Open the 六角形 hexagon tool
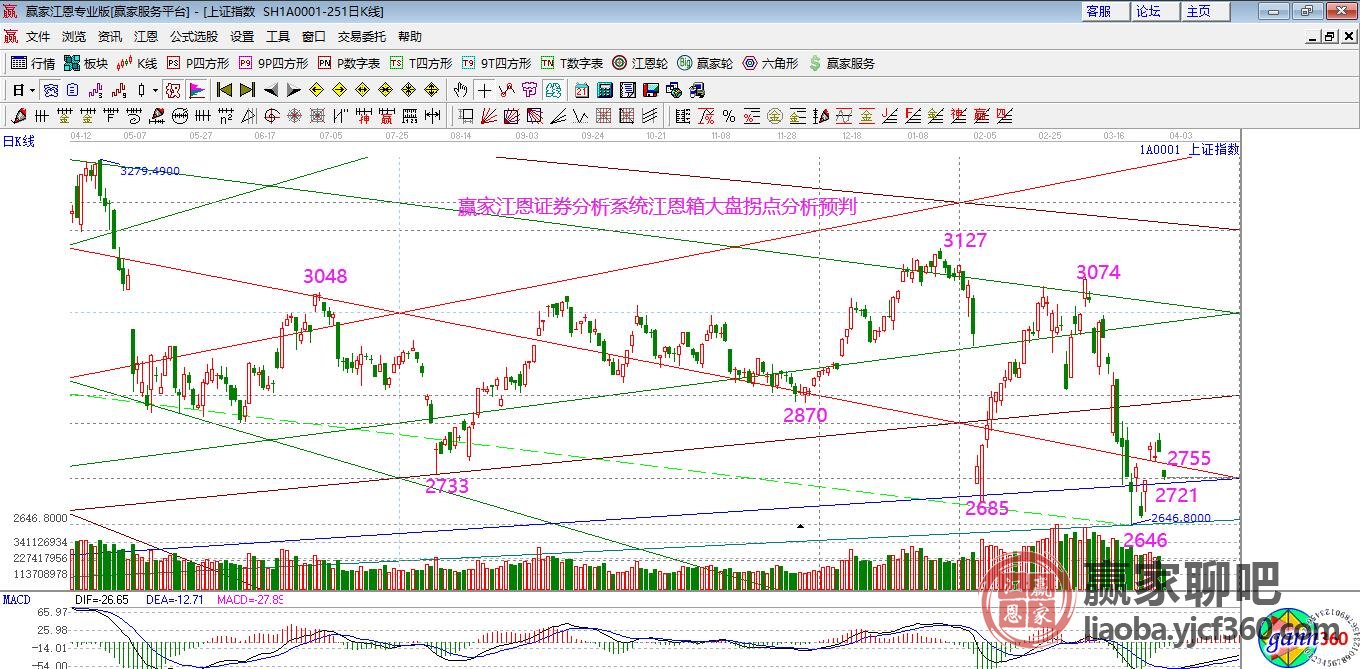Viewport: 1360px width, 669px height. (770, 63)
